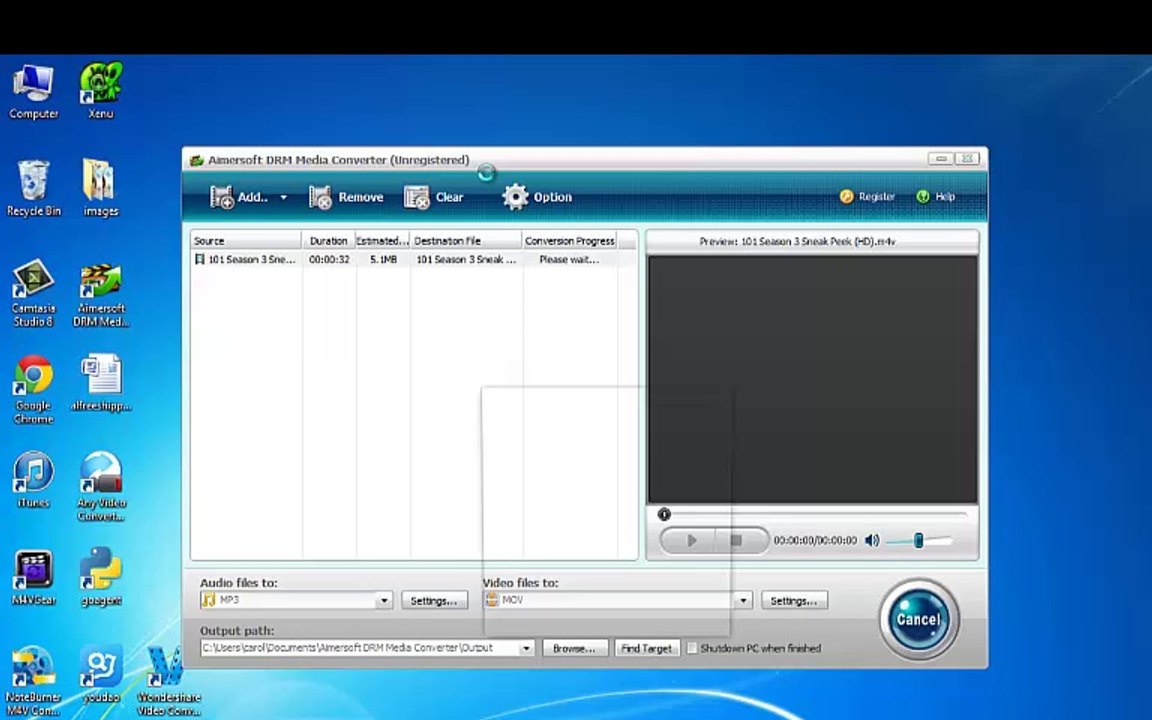Open the images folder on desktop
Viewport: 1152px width, 720px height.
101,188
